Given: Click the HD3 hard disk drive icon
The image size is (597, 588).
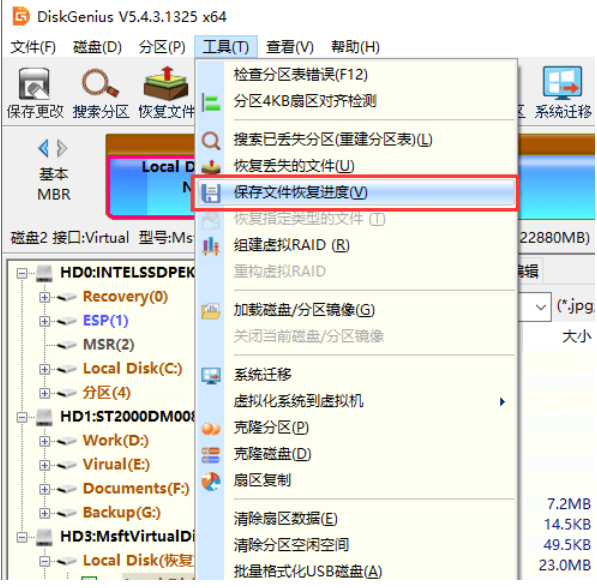Looking at the screenshot, I should click(x=45, y=537).
